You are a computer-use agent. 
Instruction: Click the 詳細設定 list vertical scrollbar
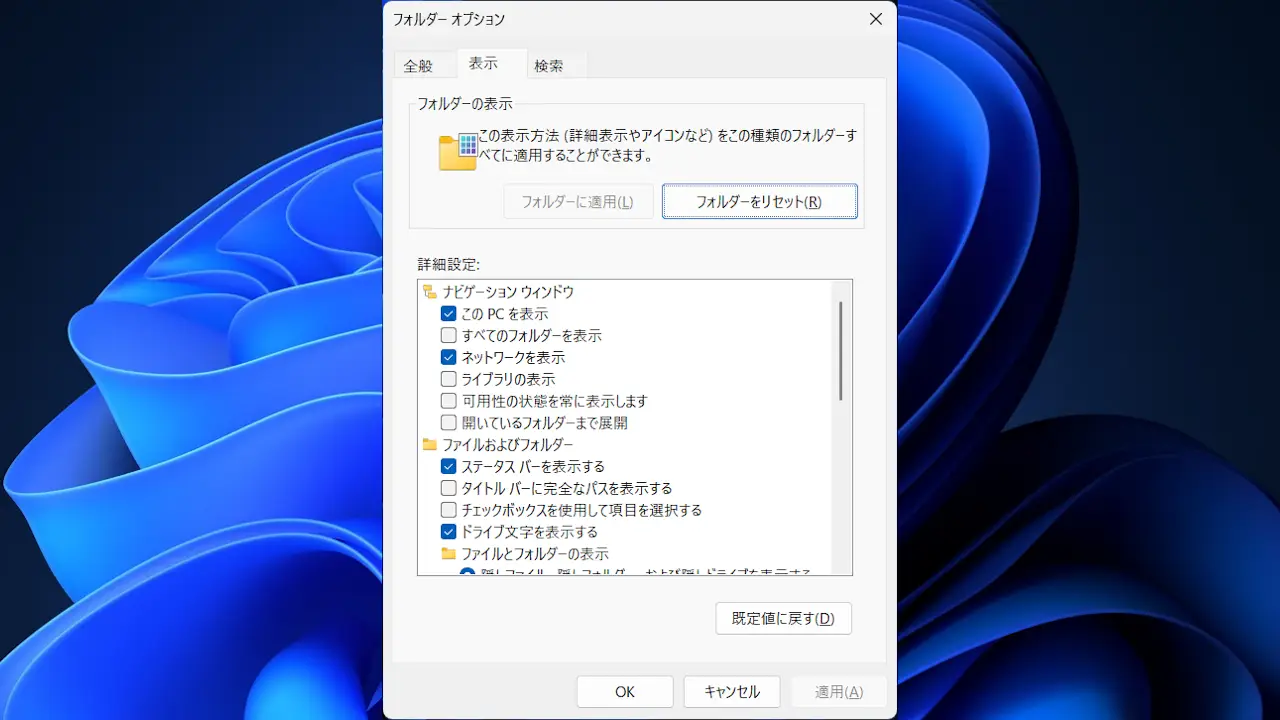pyautogui.click(x=841, y=350)
